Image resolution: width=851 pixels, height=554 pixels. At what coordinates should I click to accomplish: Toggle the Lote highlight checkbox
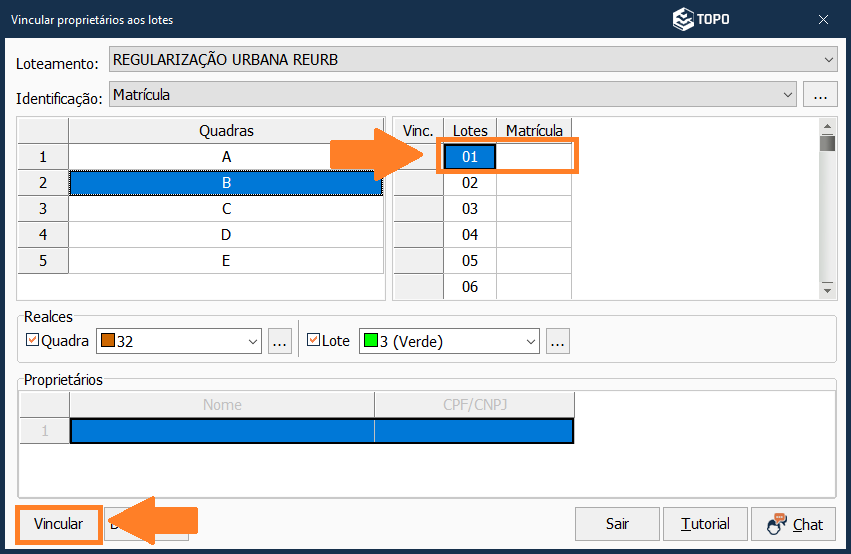click(x=313, y=341)
